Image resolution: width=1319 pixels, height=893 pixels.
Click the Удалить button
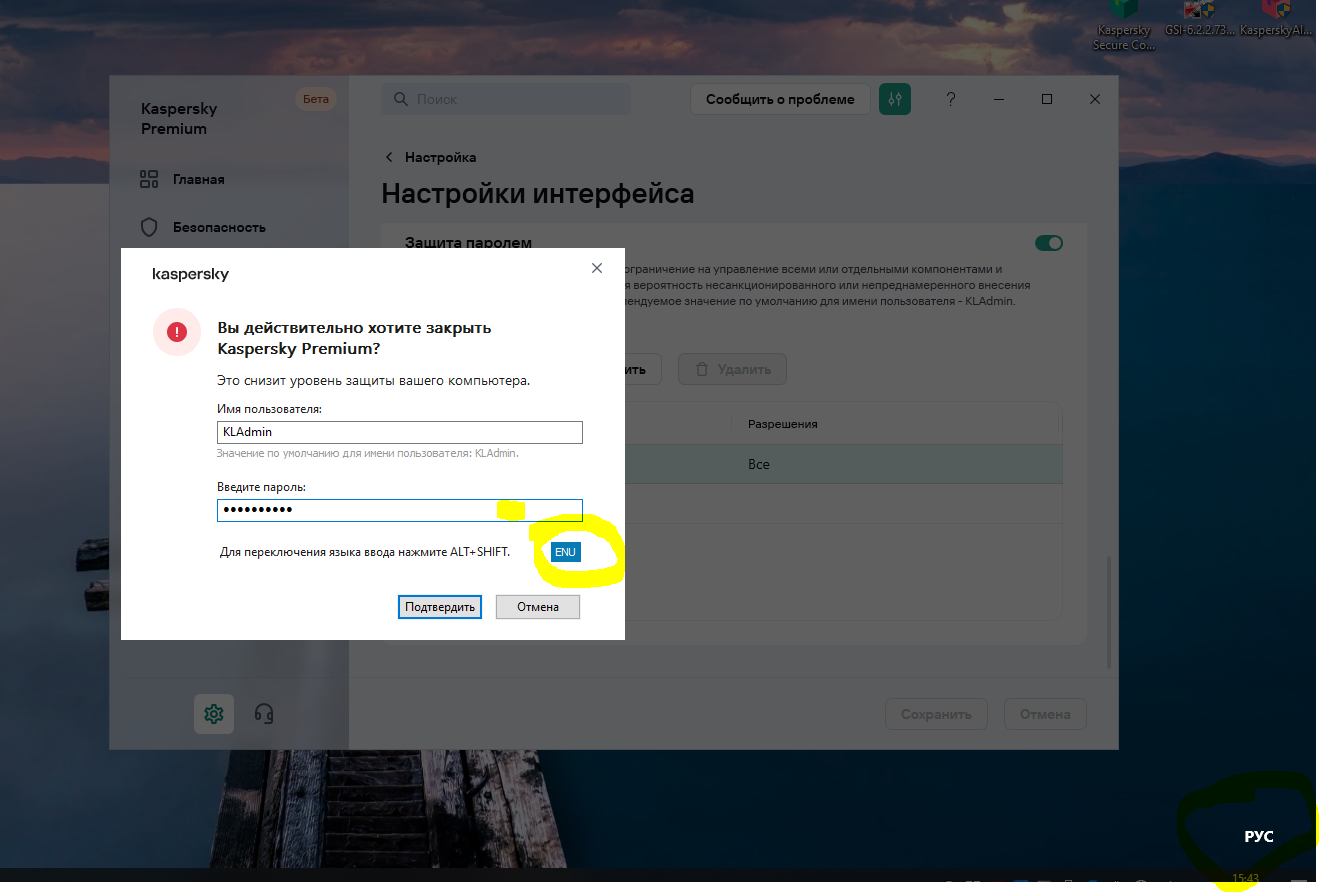pos(732,369)
